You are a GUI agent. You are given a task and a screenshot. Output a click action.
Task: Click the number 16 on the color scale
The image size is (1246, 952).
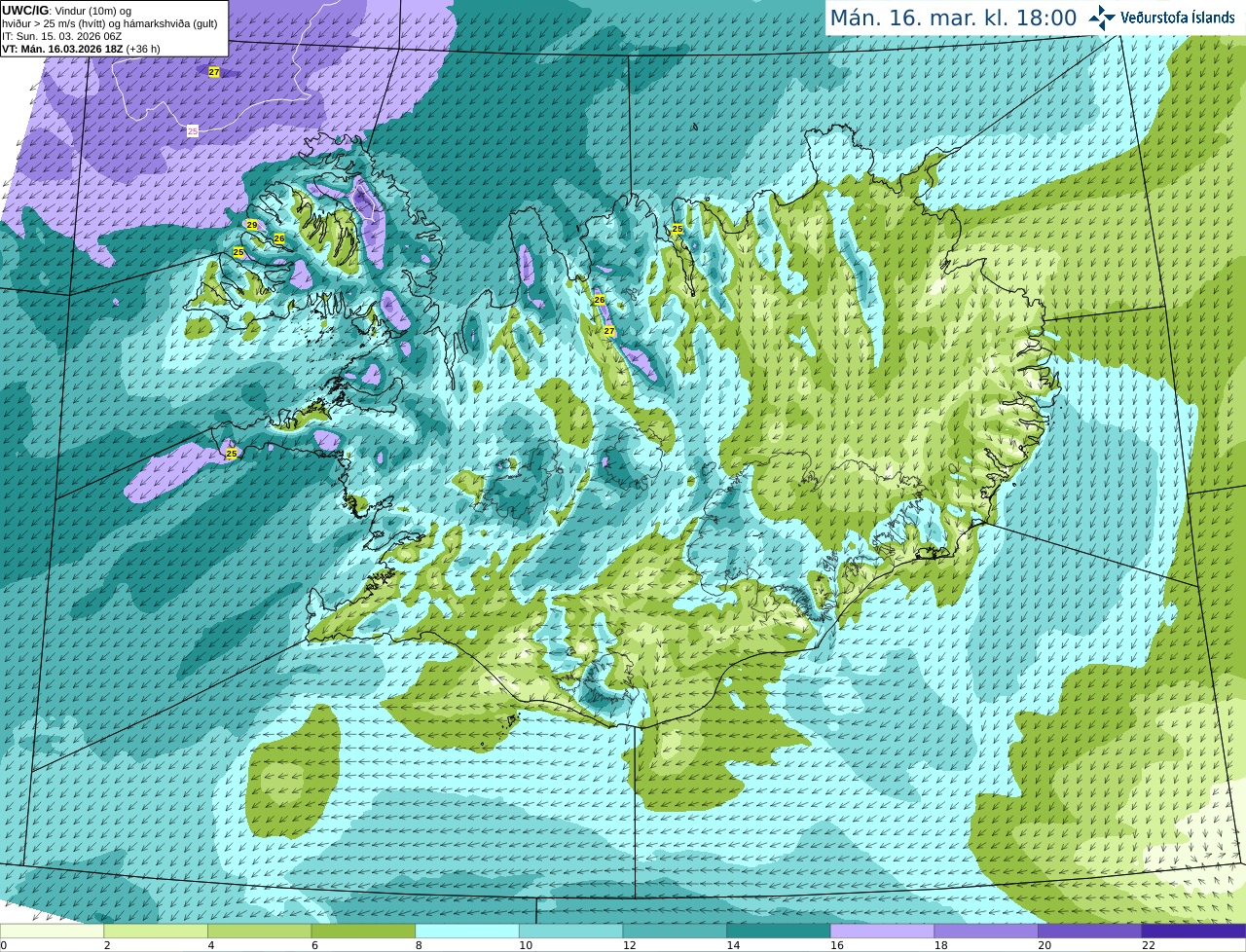pos(837,945)
